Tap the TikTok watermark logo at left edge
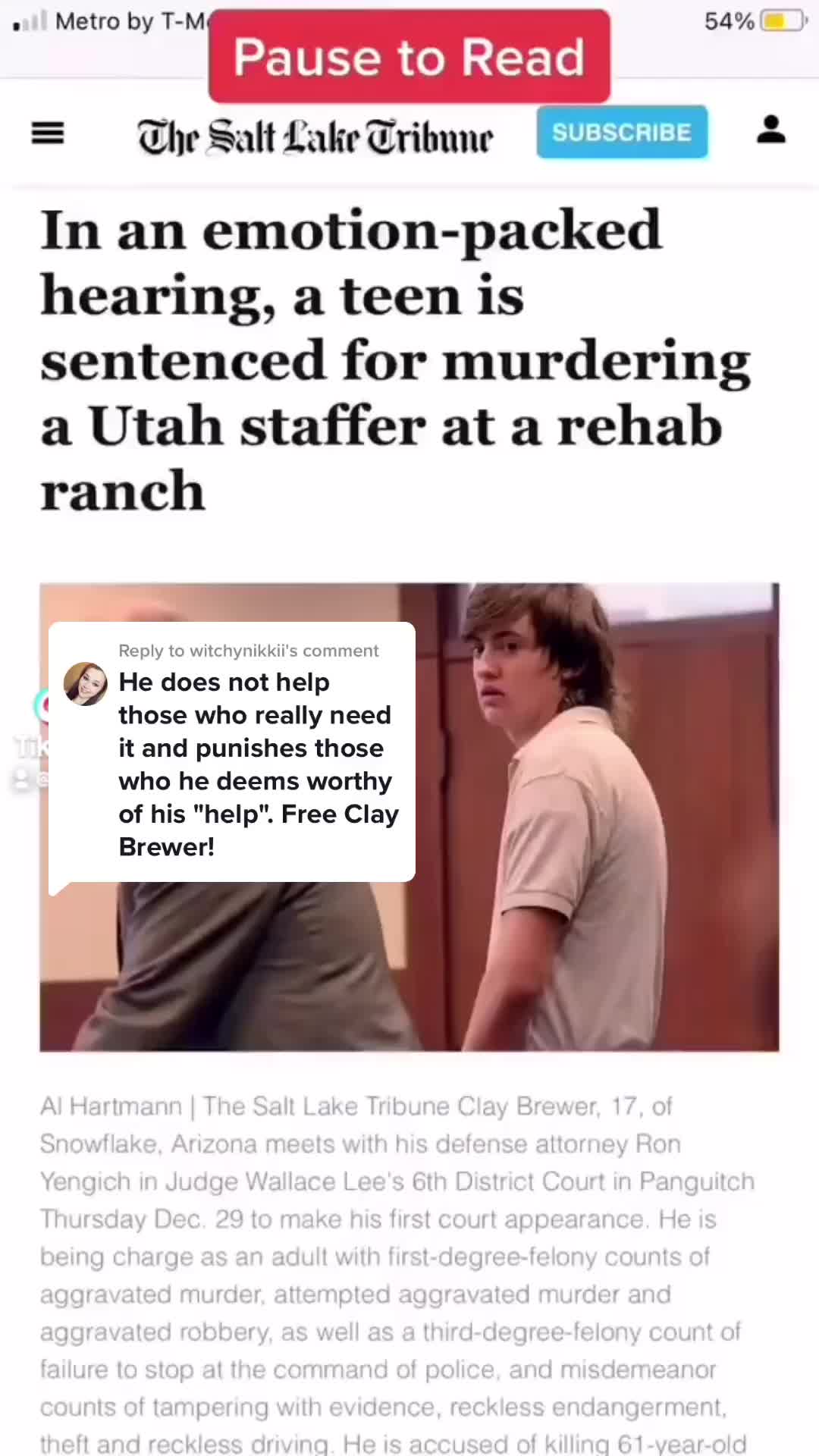 point(41,706)
